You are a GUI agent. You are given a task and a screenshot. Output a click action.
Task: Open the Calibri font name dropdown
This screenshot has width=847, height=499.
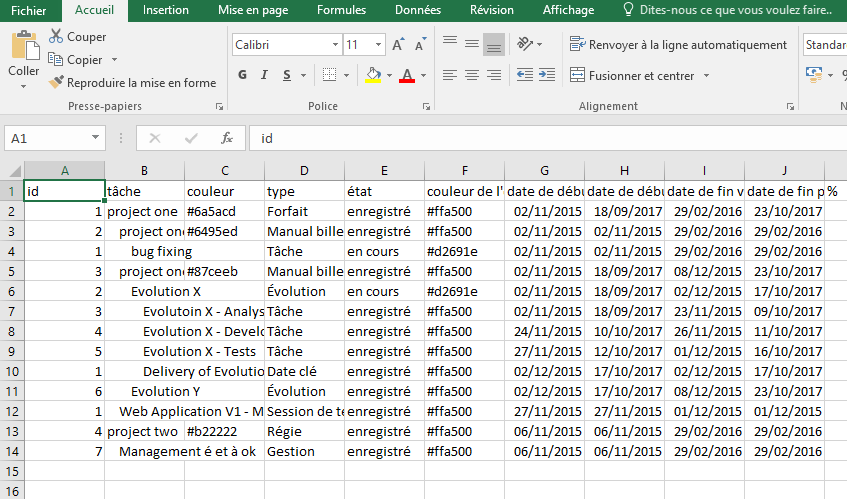coord(333,45)
